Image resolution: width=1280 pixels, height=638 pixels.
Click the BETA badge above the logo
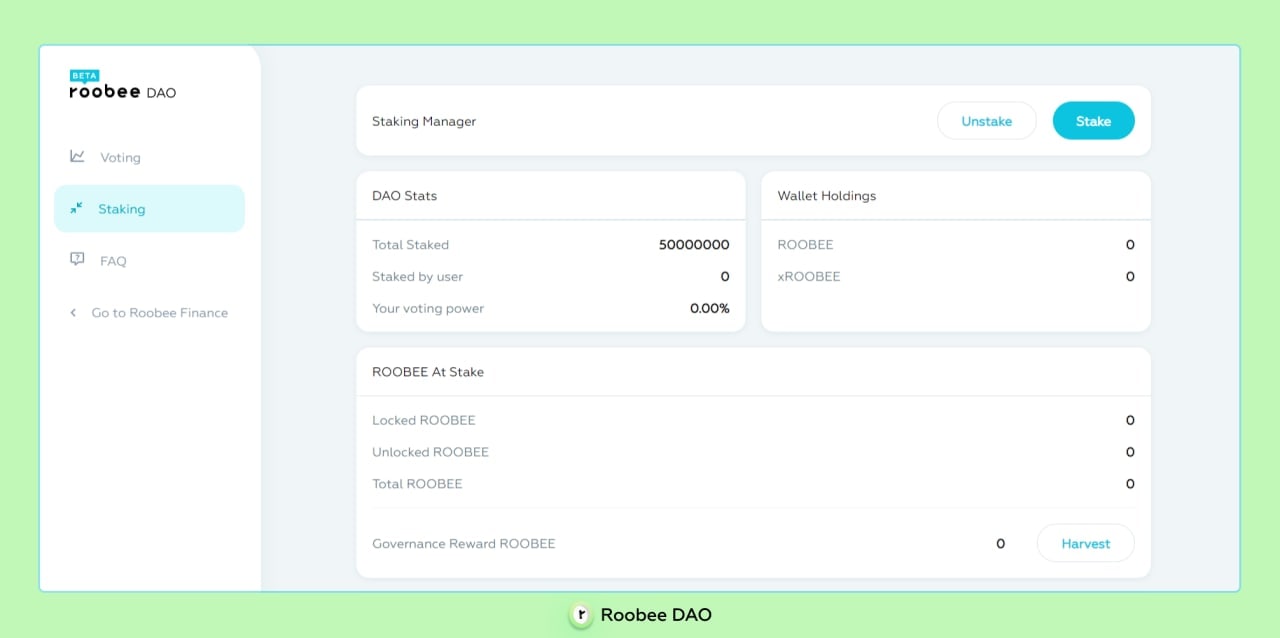pos(84,76)
